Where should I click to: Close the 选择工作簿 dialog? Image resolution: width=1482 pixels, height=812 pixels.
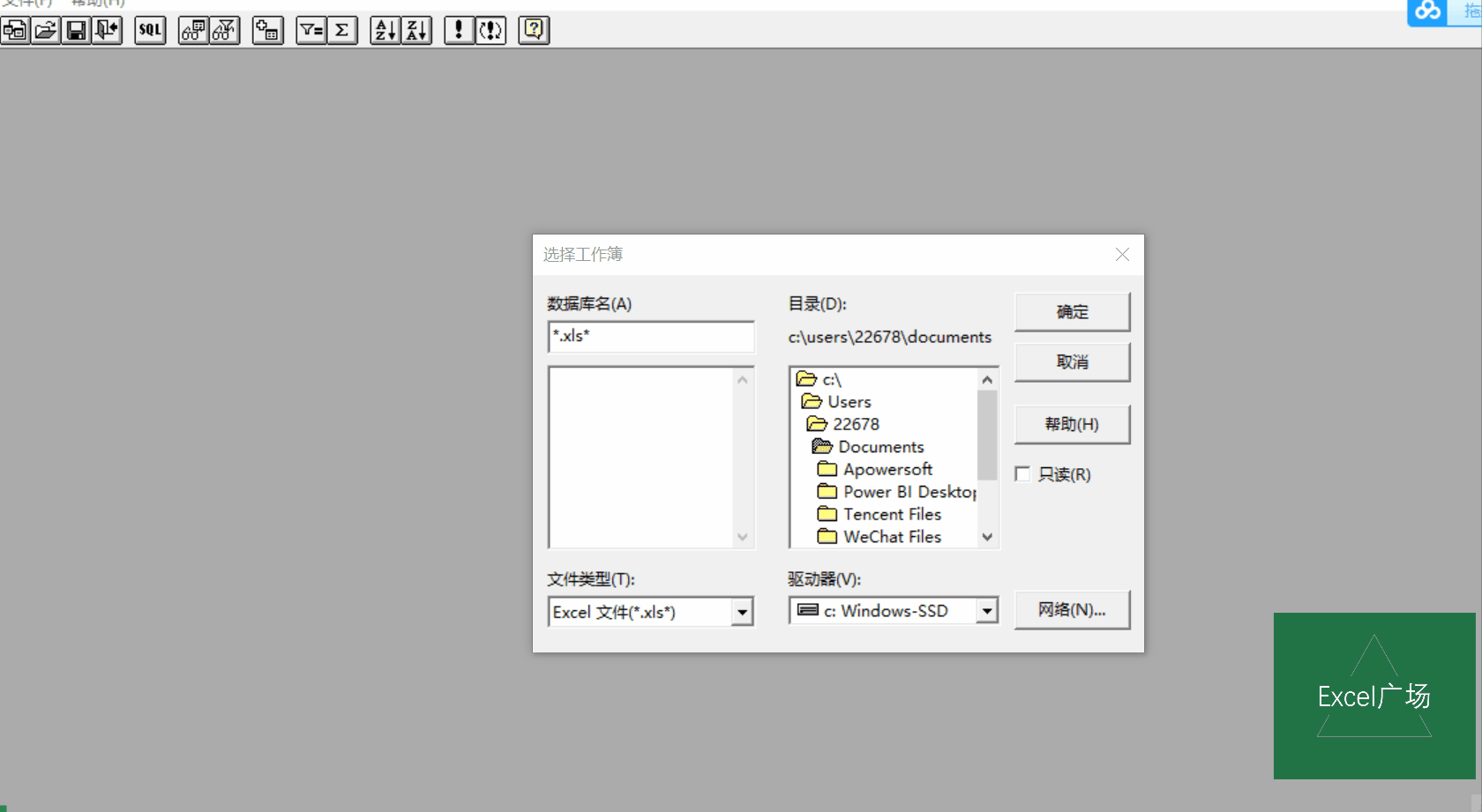[x=1122, y=255]
